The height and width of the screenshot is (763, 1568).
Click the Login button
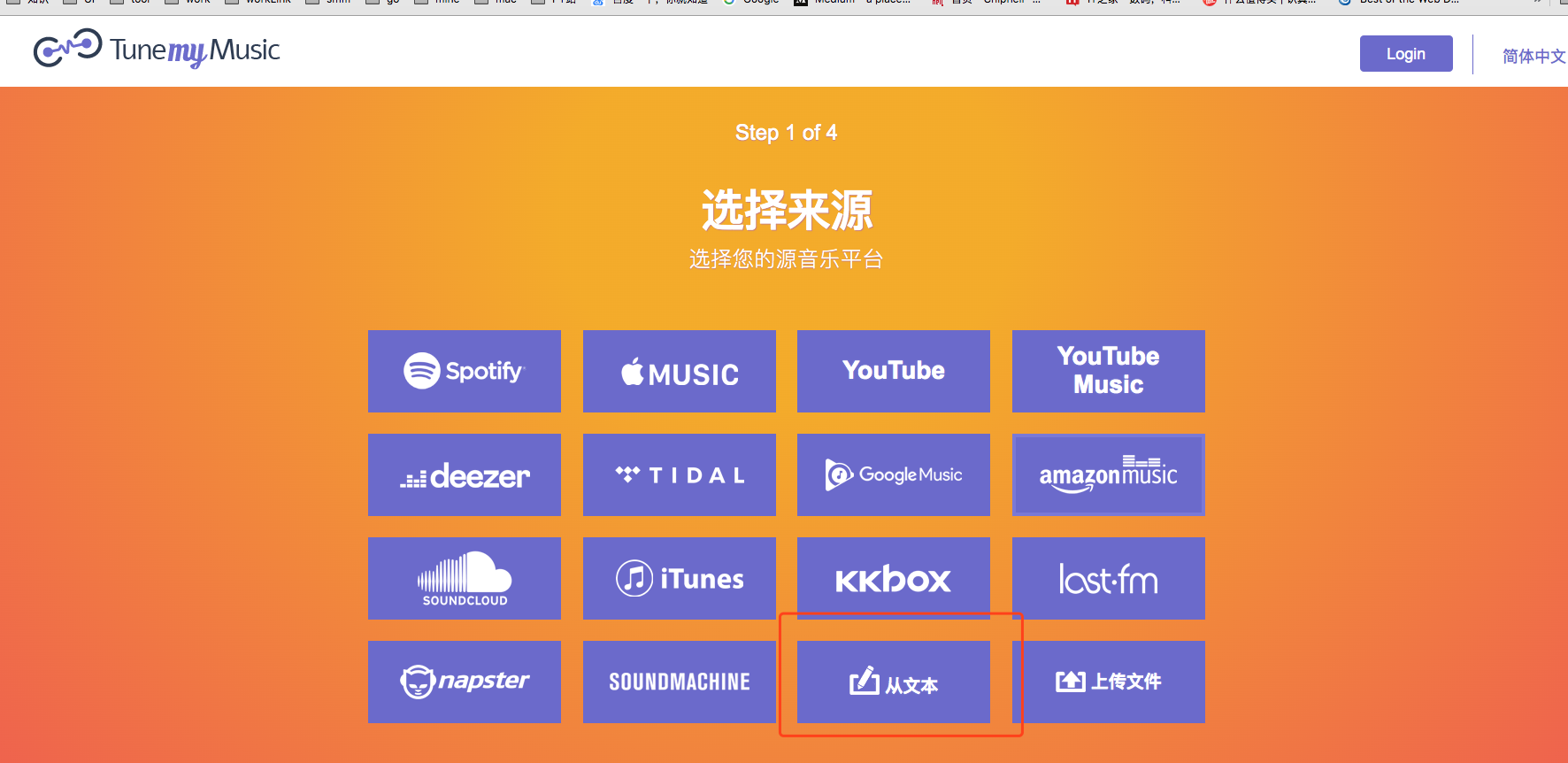point(1406,54)
